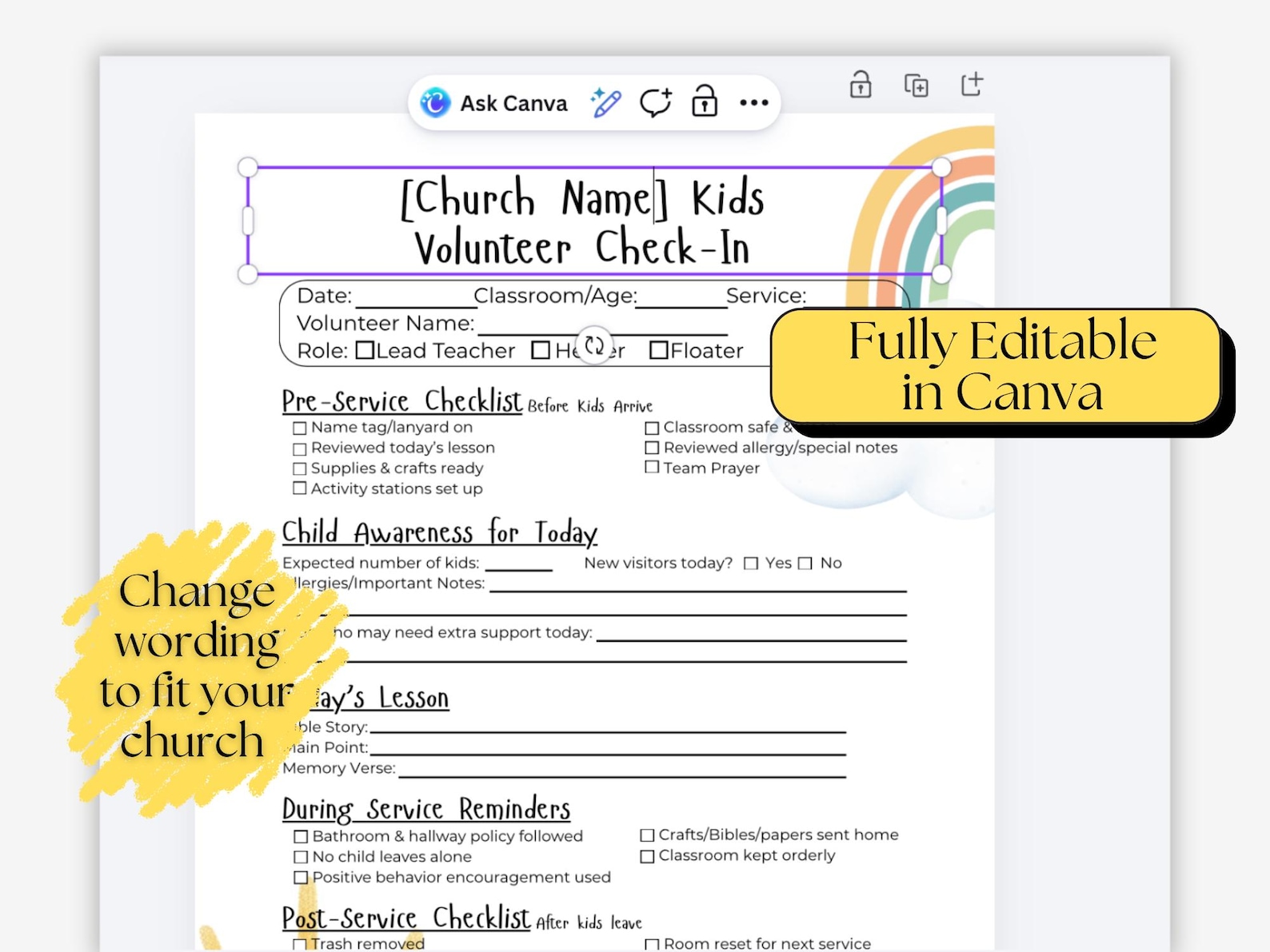Click the rotate handle below the title box
The image size is (1270, 952).
click(594, 345)
